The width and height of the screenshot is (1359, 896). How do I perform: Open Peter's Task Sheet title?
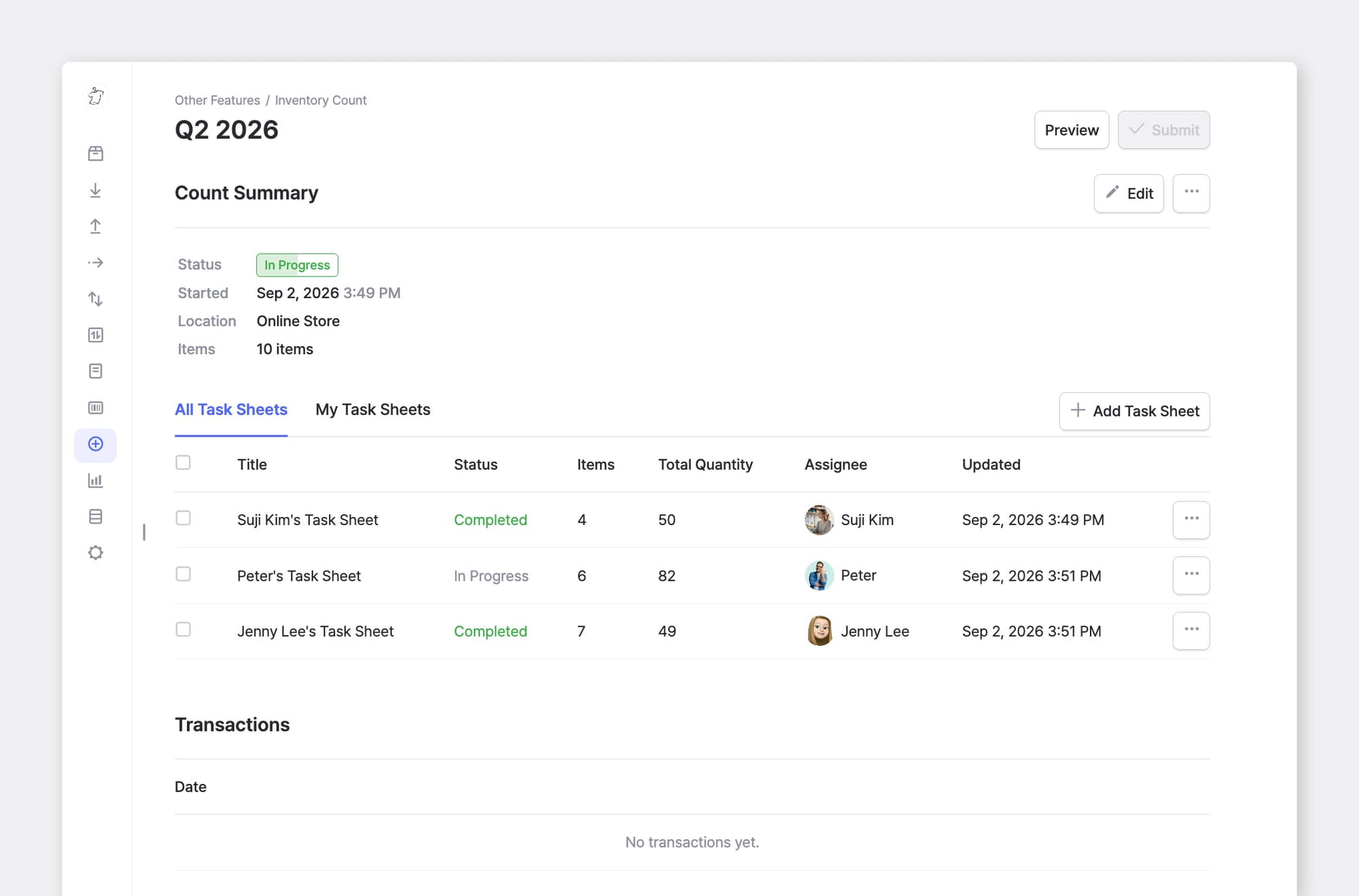coord(299,576)
